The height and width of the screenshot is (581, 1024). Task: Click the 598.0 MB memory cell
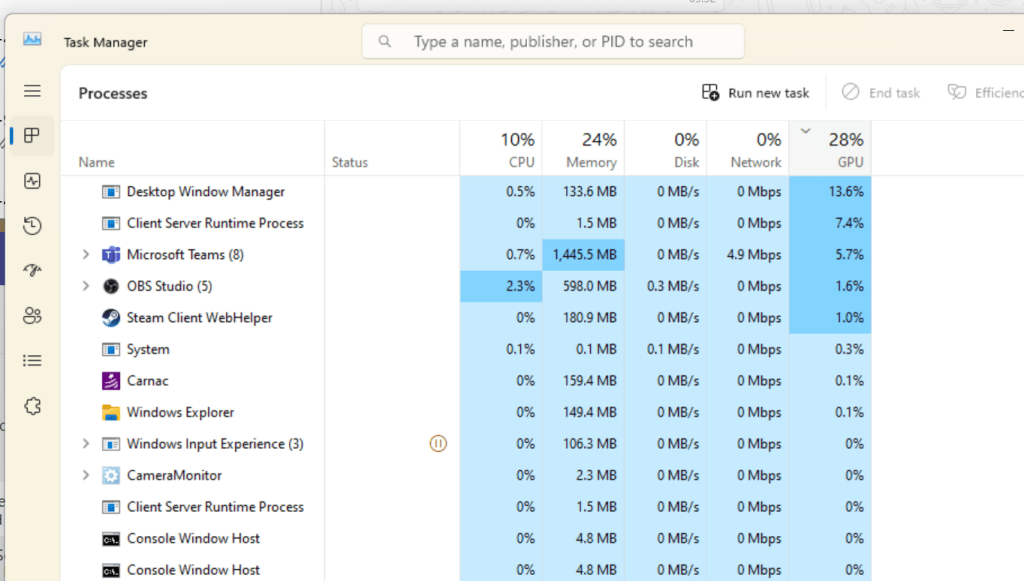tap(583, 286)
